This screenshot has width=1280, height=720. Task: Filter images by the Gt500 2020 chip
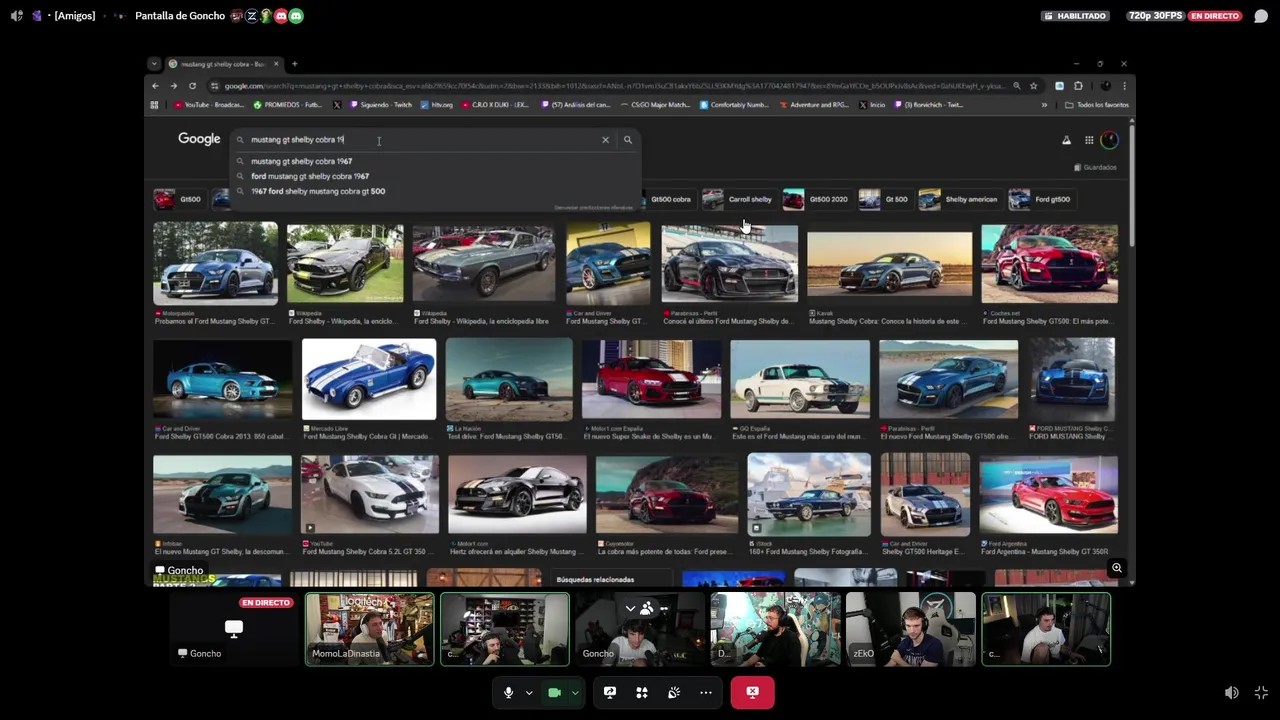click(816, 199)
